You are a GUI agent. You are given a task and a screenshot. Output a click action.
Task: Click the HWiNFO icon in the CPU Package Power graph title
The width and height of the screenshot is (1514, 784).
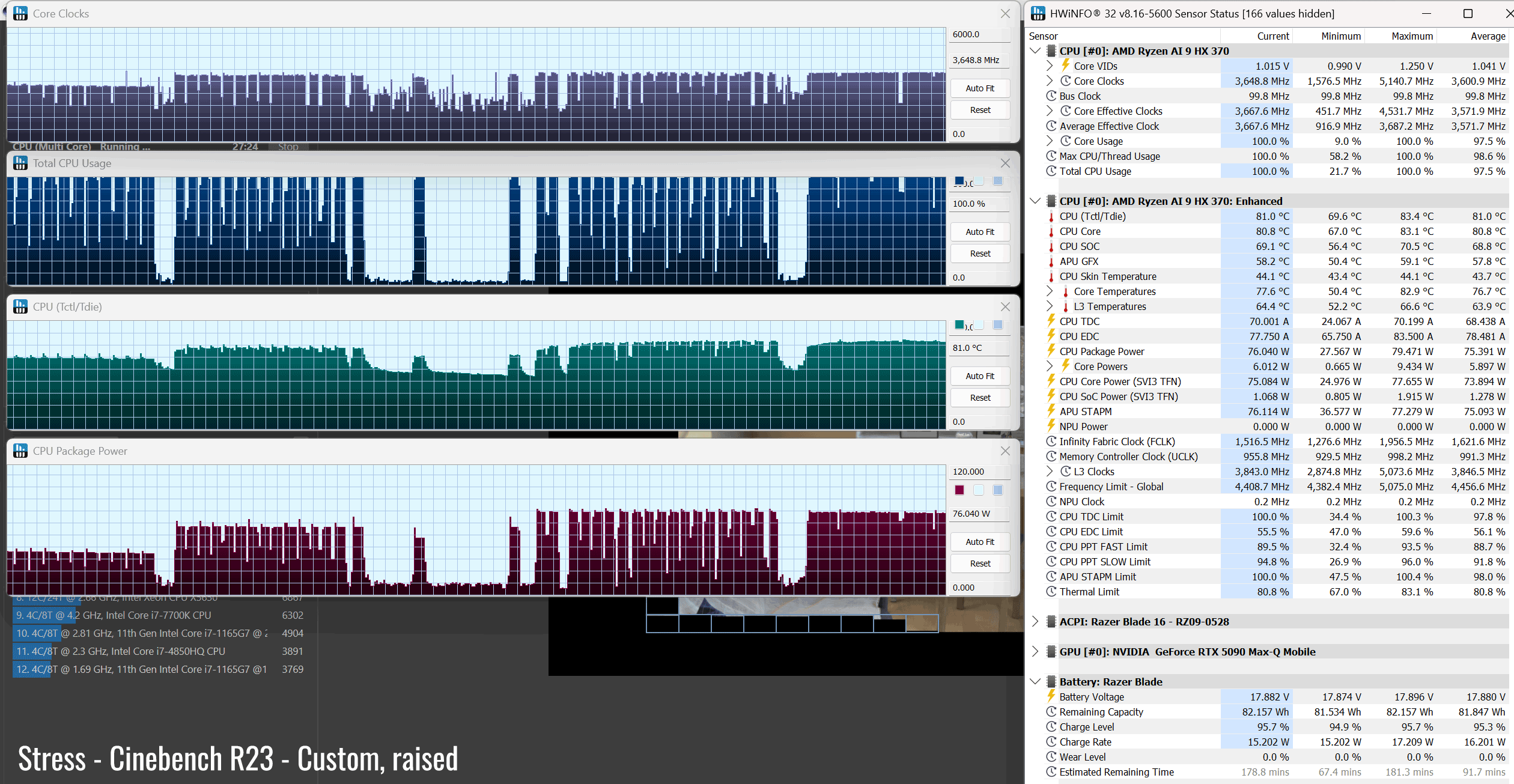click(20, 451)
